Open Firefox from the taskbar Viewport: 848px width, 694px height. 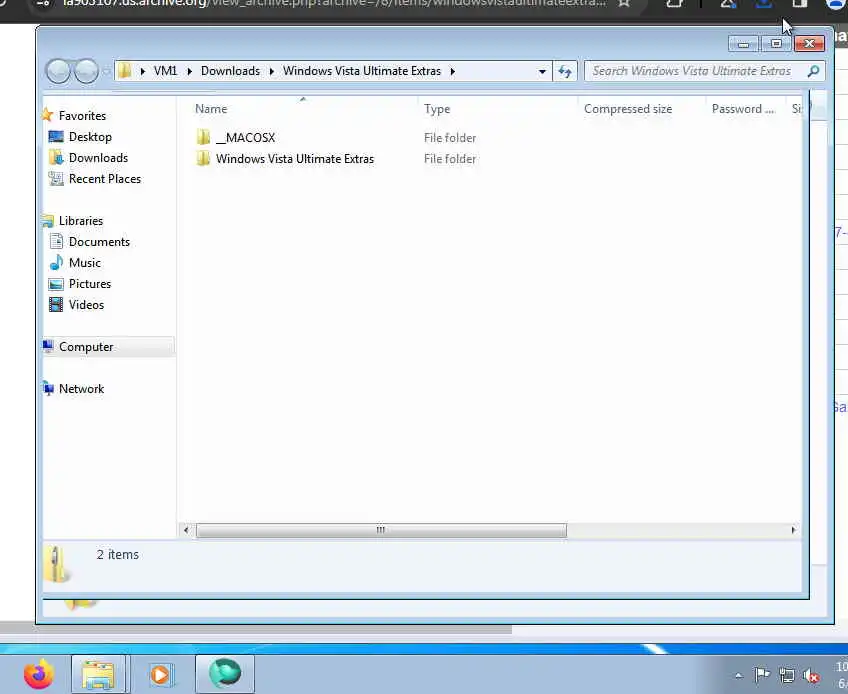click(x=39, y=675)
